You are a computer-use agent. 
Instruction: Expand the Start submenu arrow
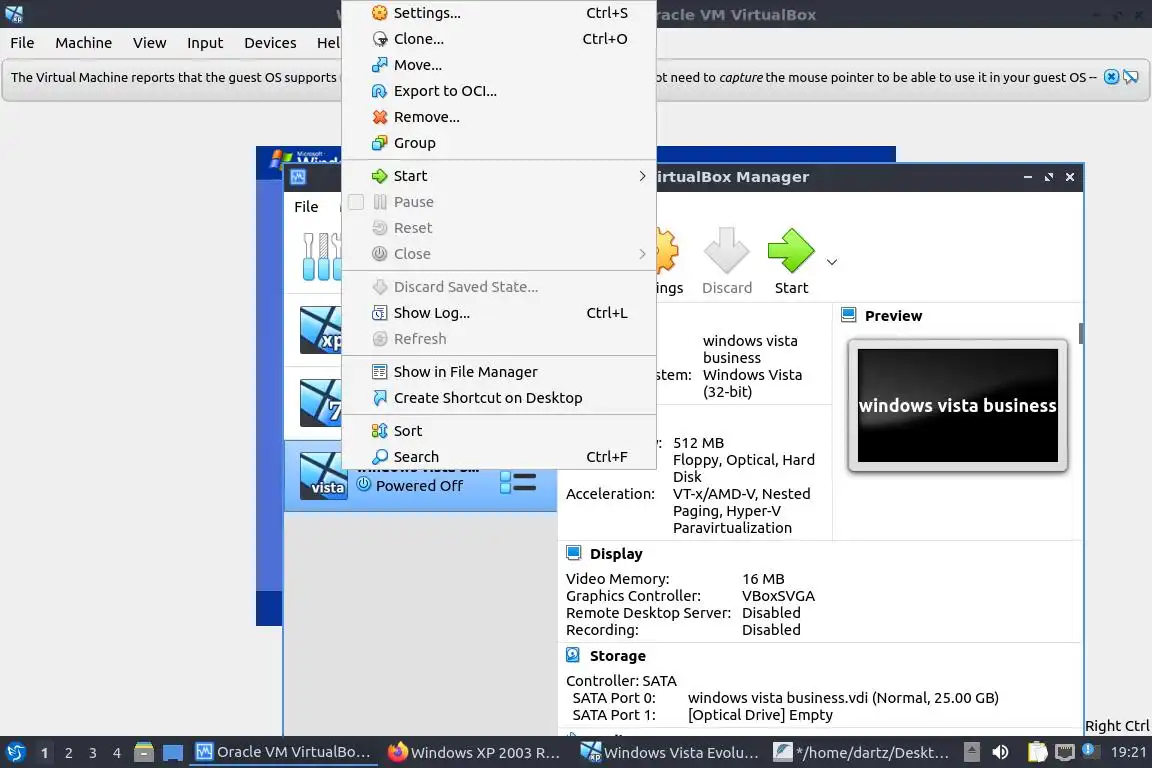pyautogui.click(x=642, y=176)
